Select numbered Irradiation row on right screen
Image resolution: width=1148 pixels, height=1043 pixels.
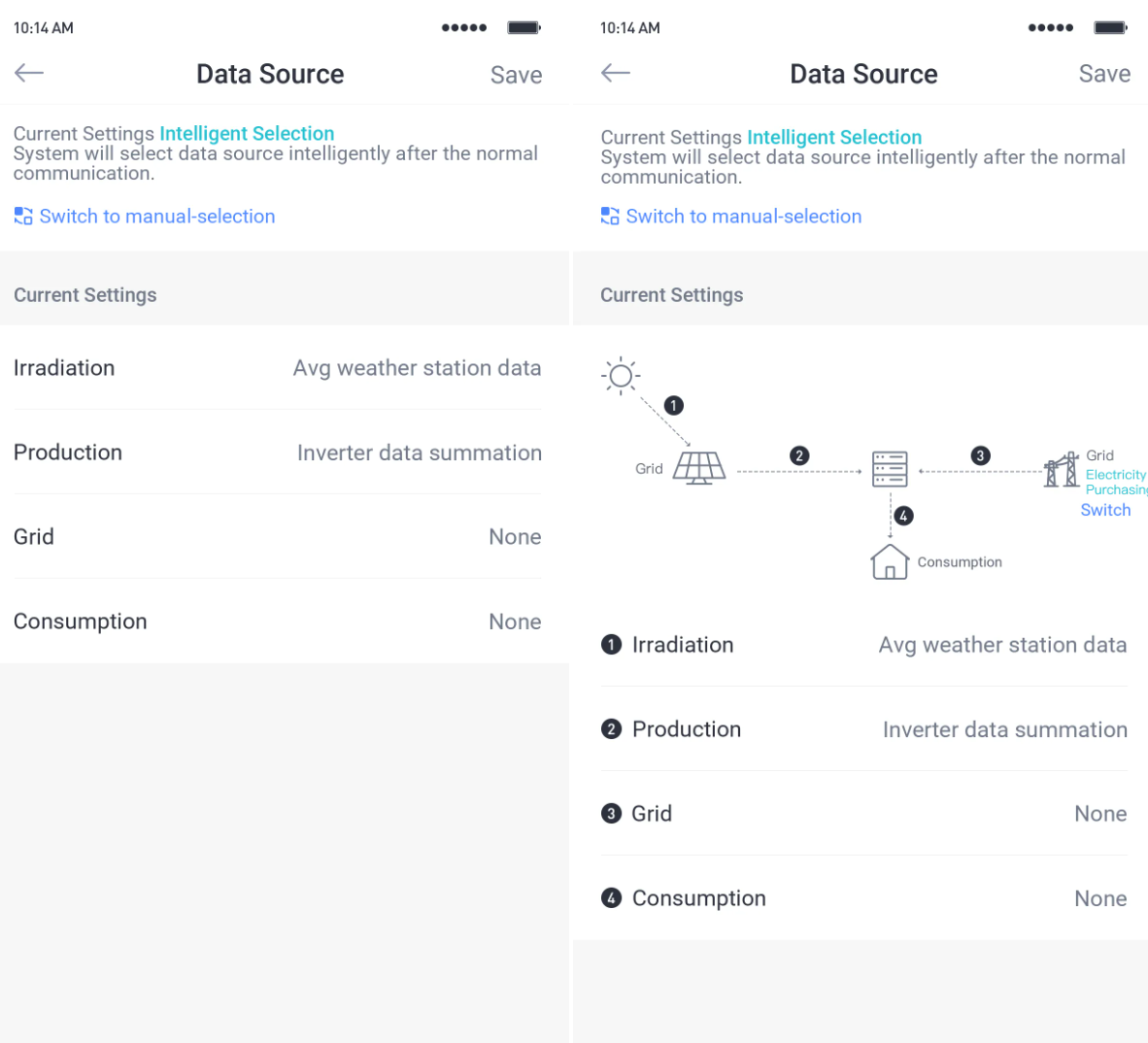pyautogui.click(x=863, y=645)
